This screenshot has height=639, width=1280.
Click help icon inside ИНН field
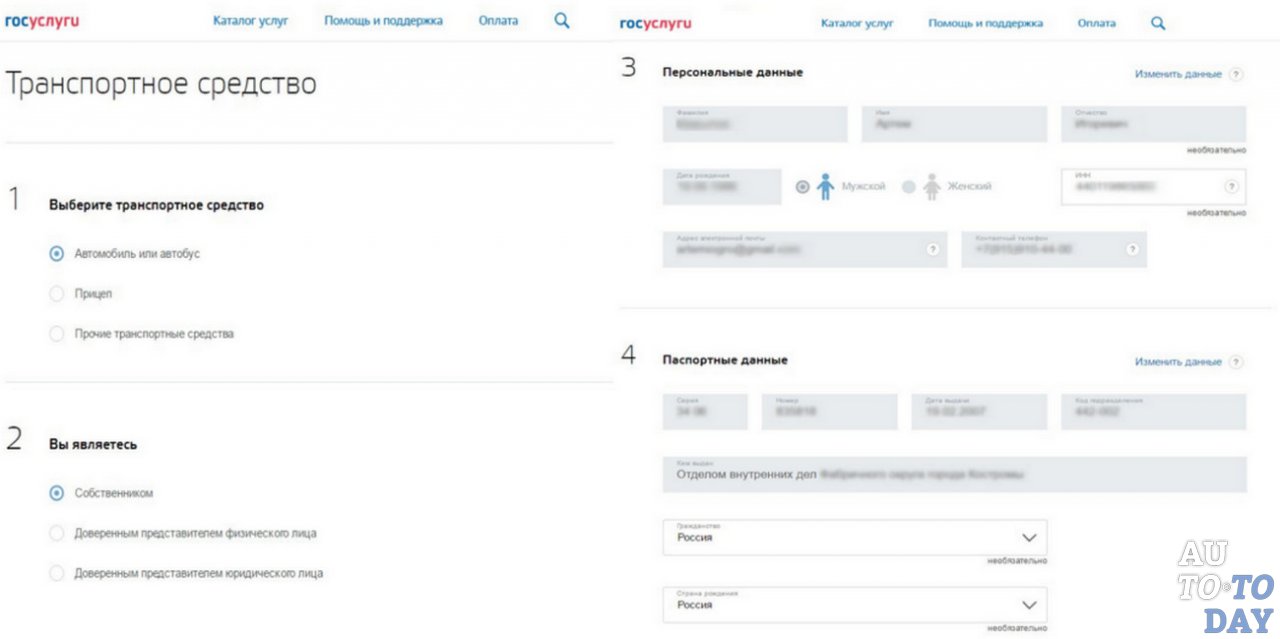point(1230,187)
